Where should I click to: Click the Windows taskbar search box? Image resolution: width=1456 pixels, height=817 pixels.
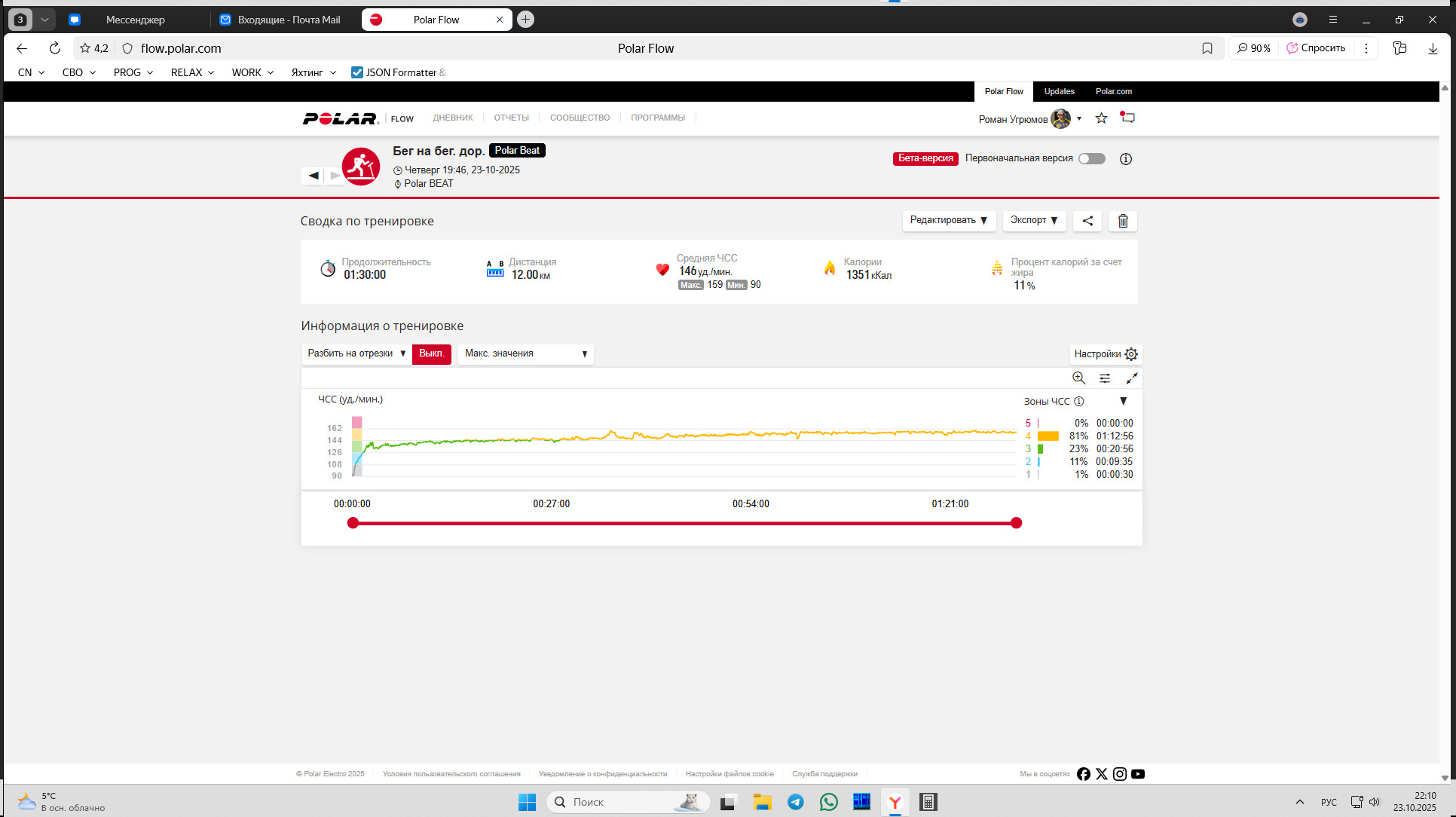click(628, 802)
